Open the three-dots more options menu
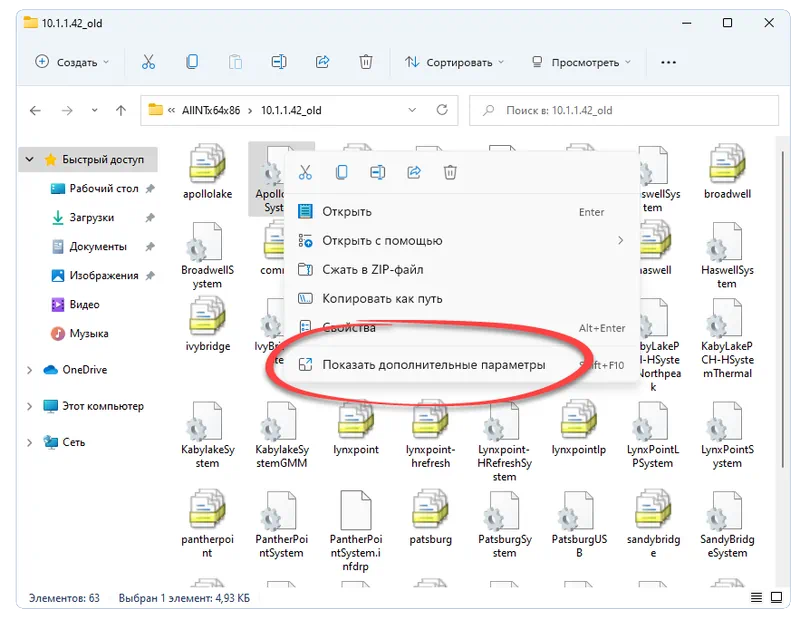 [x=668, y=62]
